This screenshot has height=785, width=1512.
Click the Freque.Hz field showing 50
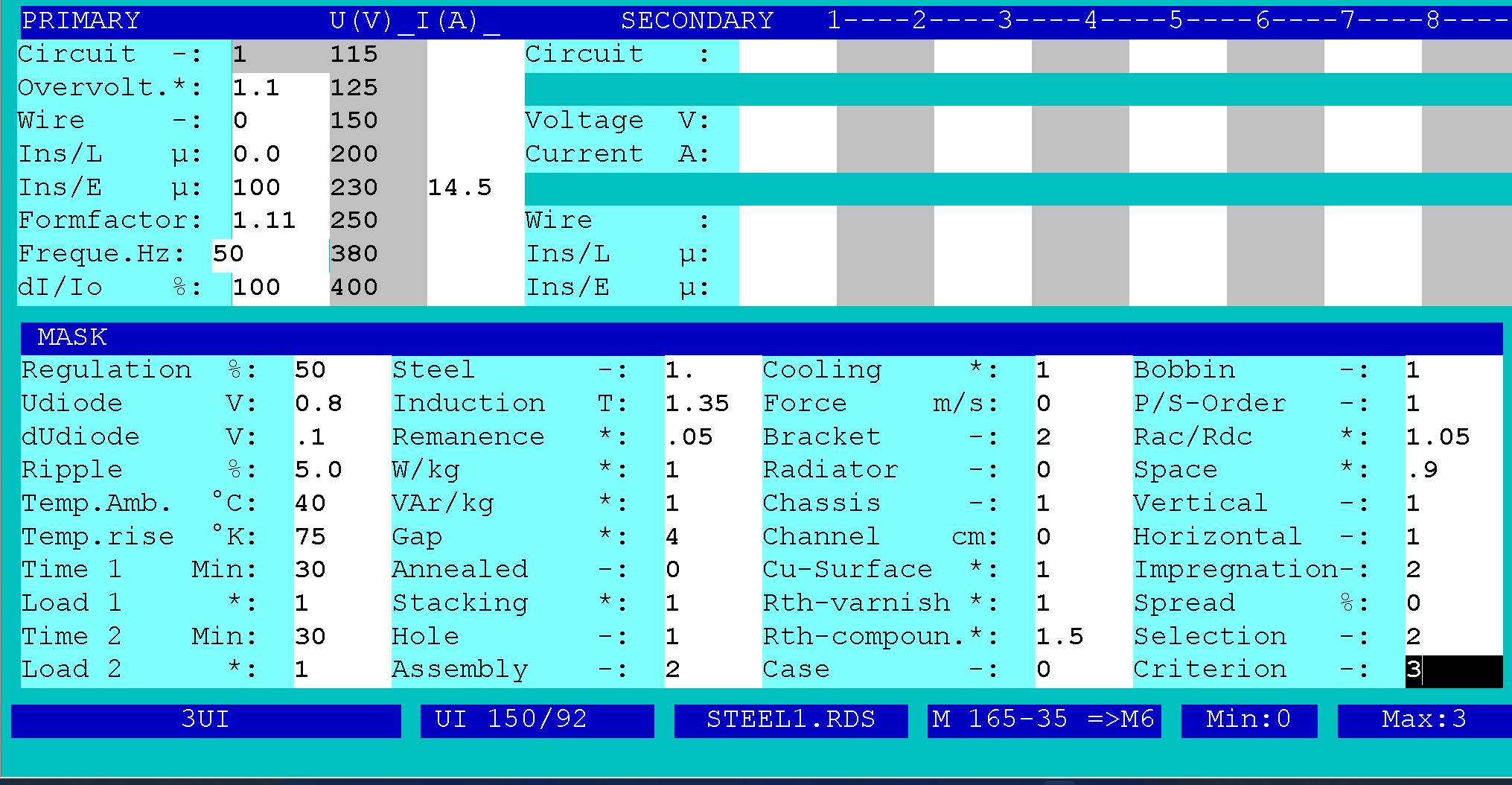coord(270,255)
